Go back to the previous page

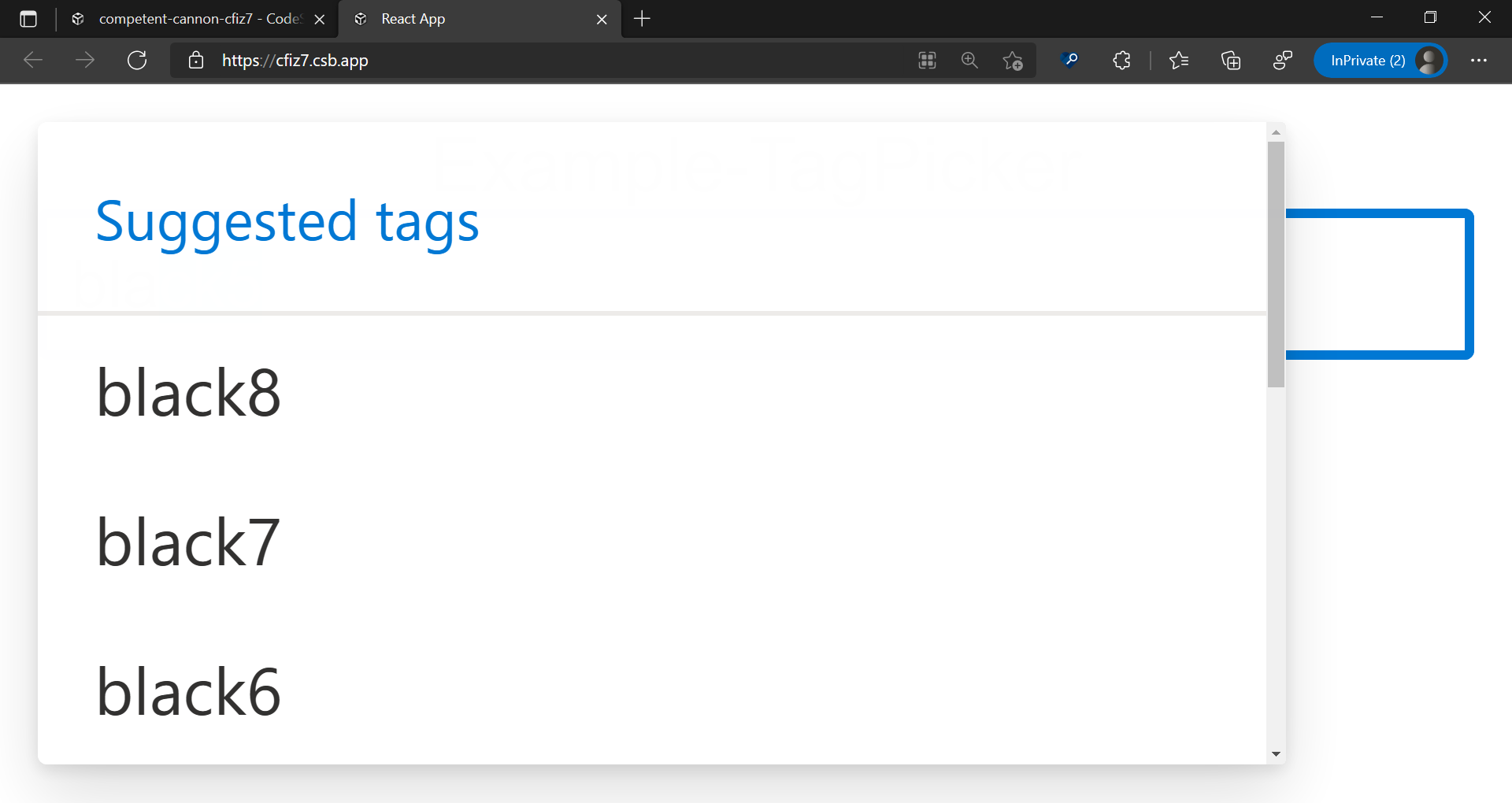tap(33, 61)
